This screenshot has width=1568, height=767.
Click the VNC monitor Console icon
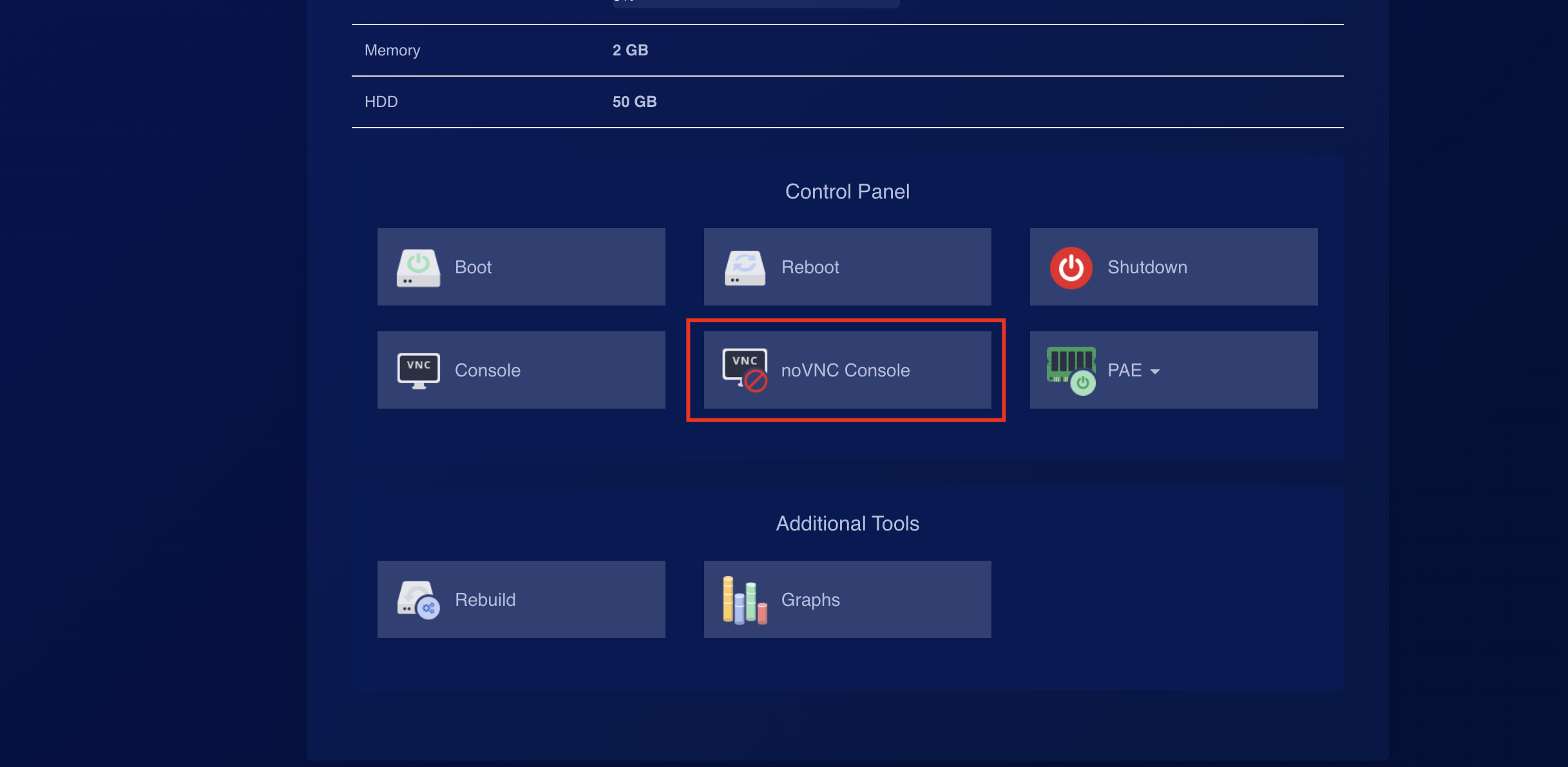[x=418, y=371]
